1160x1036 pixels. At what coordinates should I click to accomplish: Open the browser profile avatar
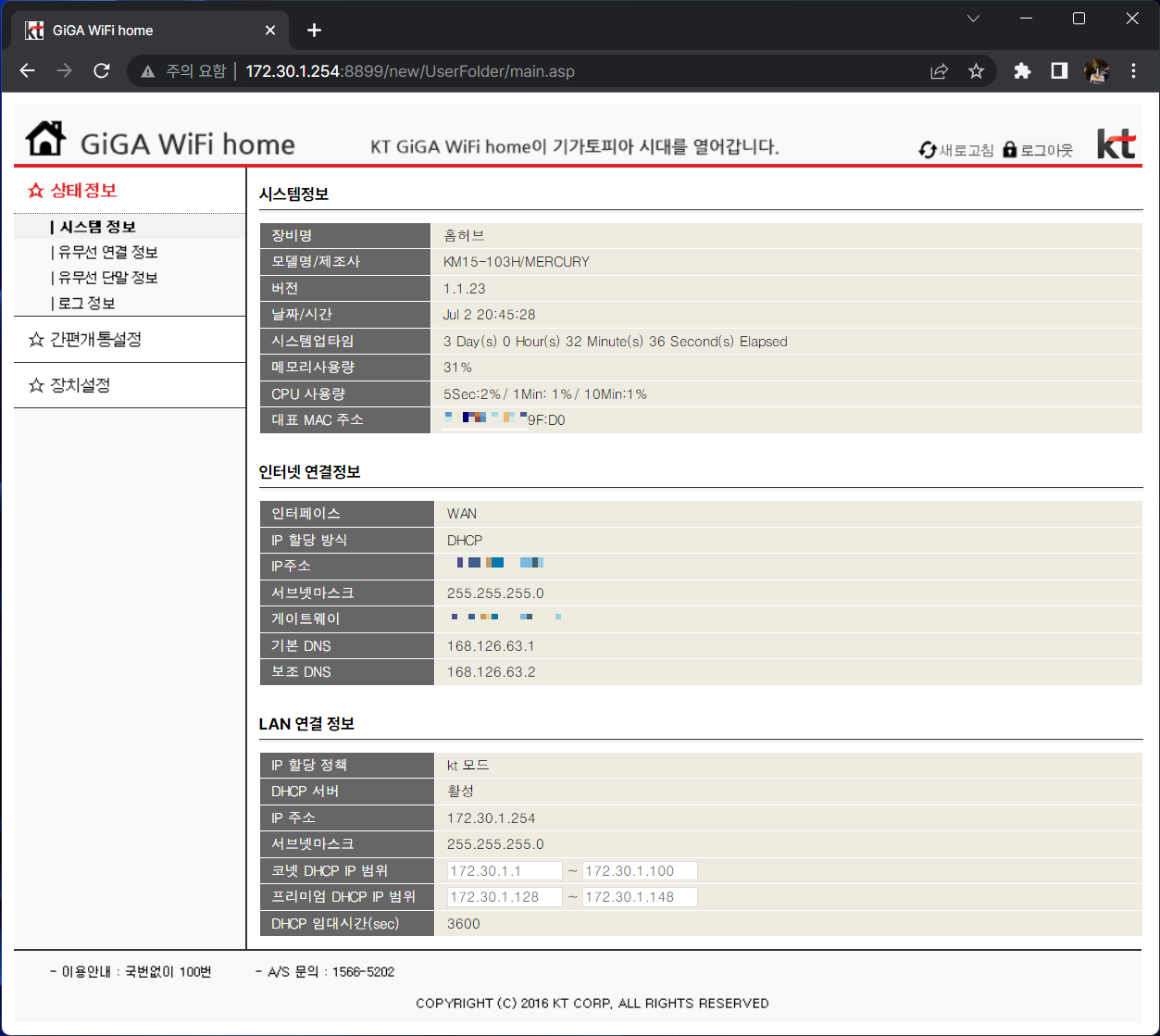[1096, 70]
